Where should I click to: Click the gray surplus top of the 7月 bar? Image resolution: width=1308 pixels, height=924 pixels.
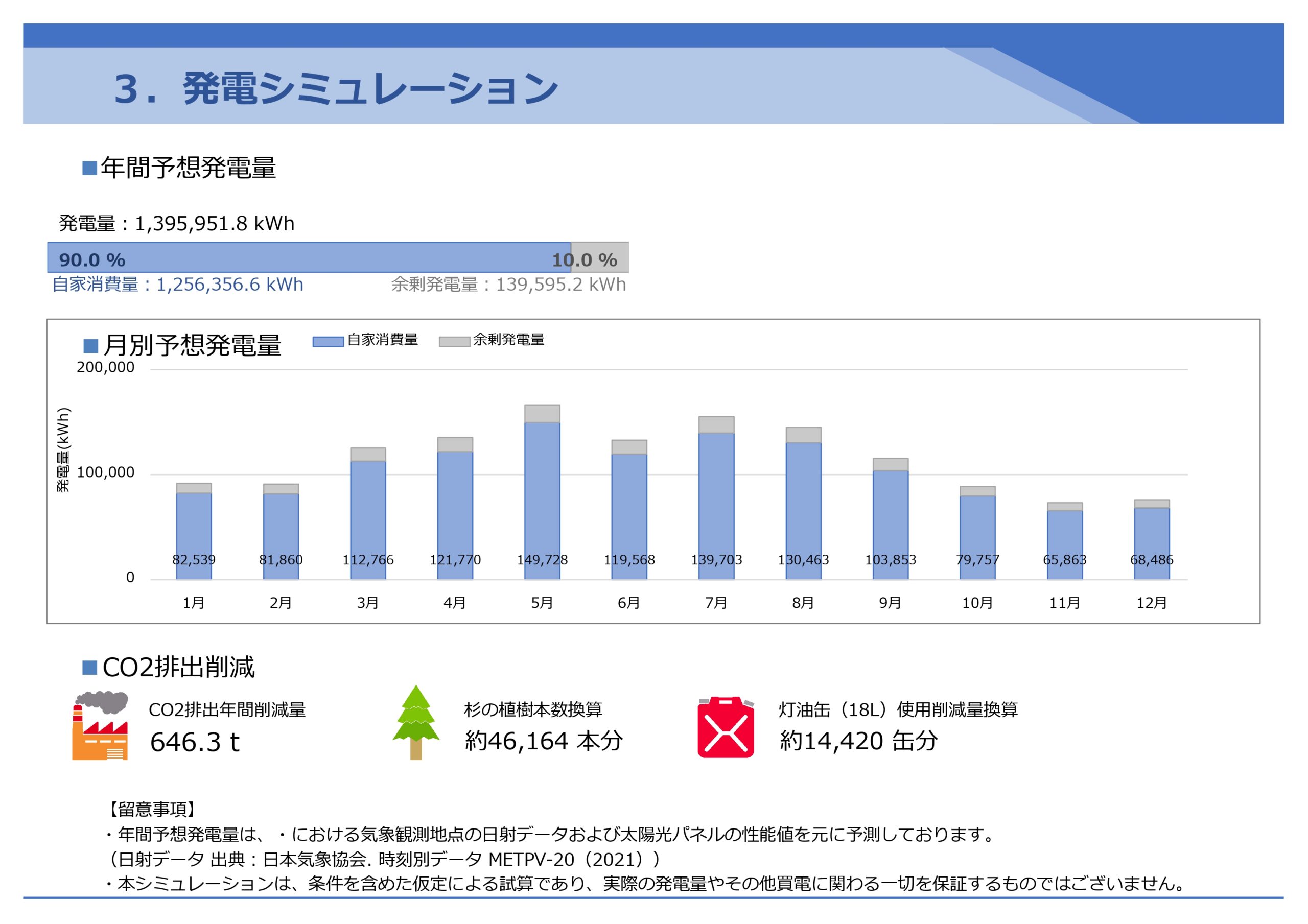pos(716,425)
